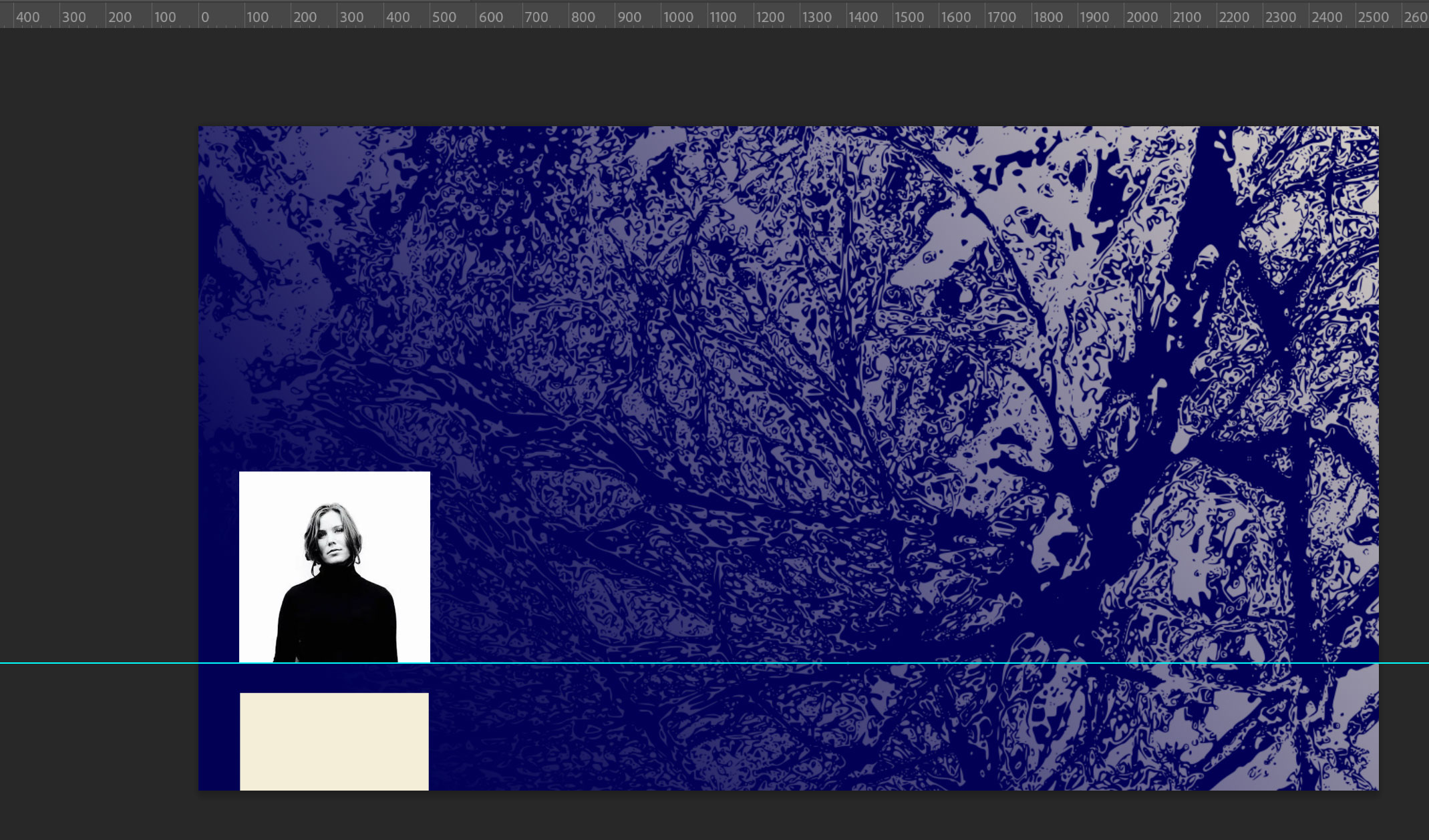Click the 700 mark on horizontal ruler

click(x=536, y=17)
